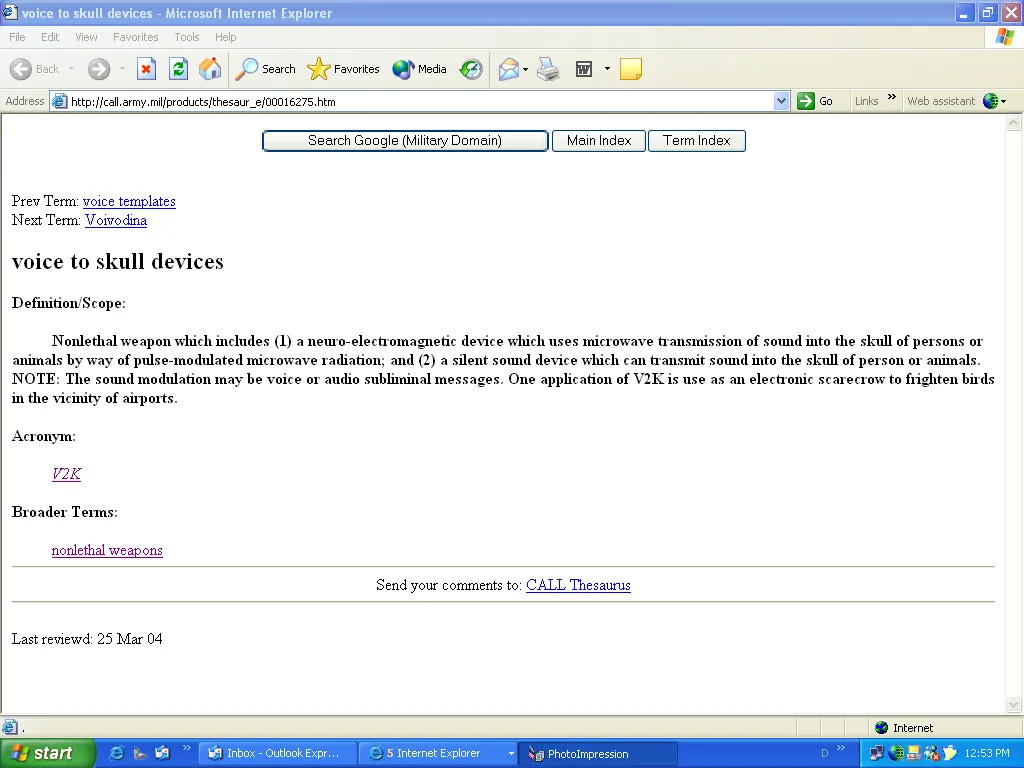
Task: Click the Term Index button
Action: tap(697, 140)
